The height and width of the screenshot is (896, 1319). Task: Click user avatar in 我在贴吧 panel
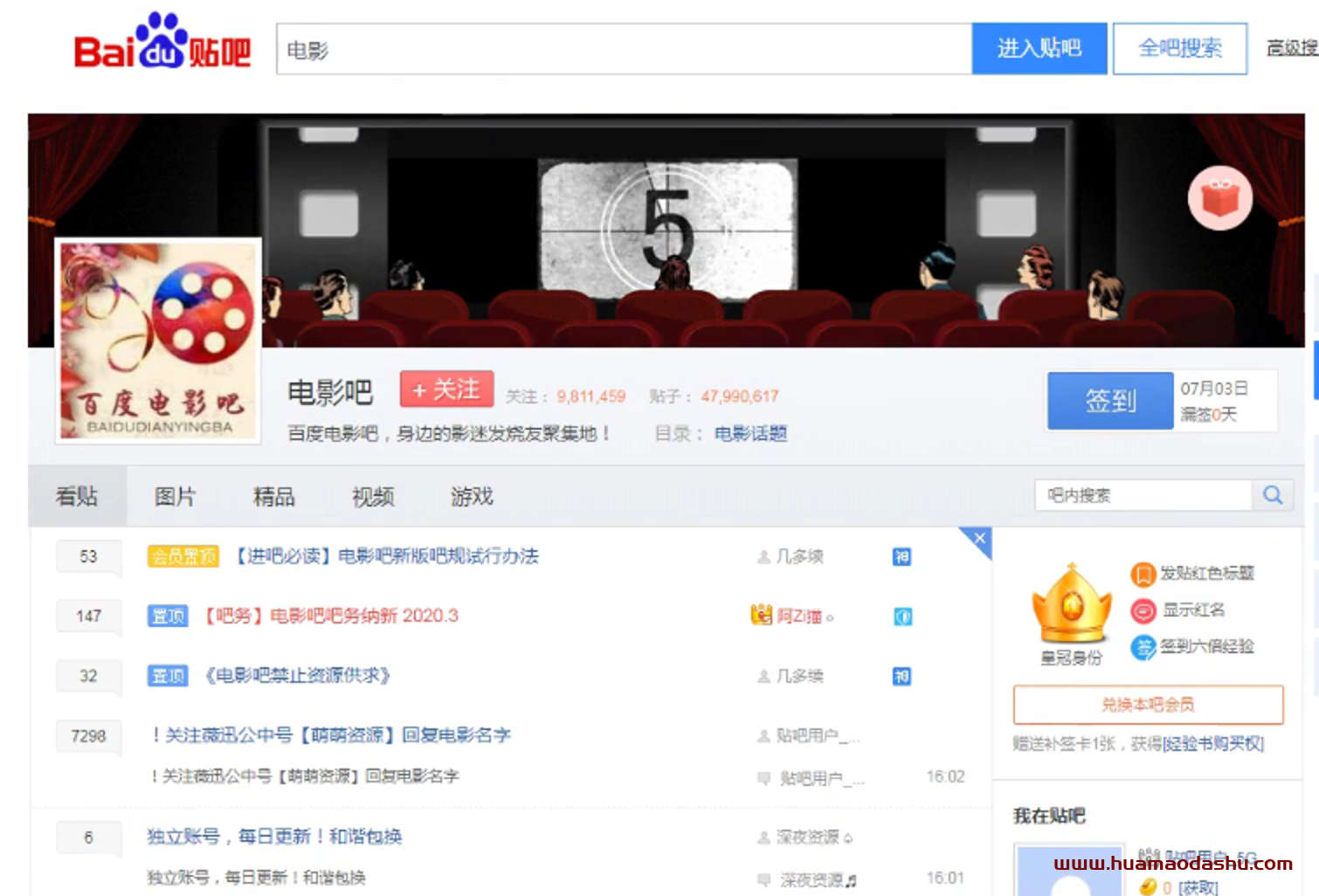click(x=1070, y=871)
